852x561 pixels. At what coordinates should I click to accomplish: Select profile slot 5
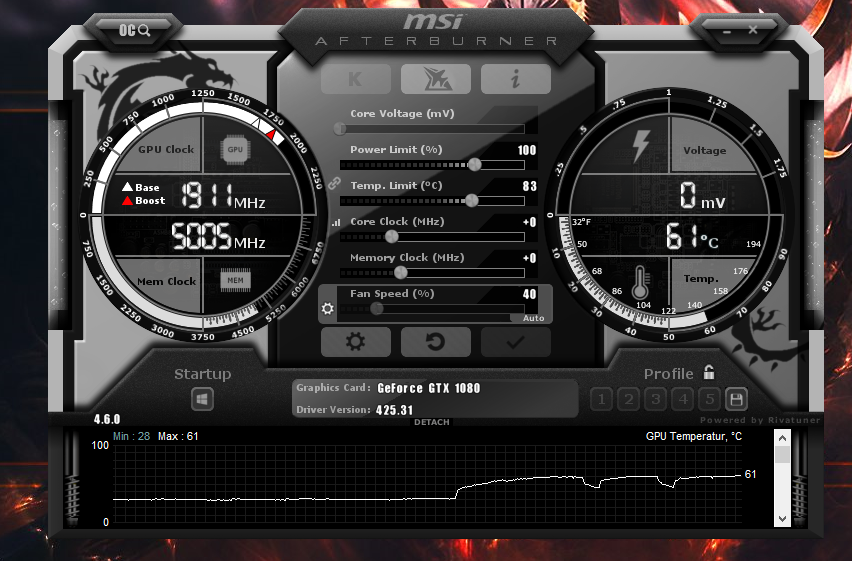point(710,400)
